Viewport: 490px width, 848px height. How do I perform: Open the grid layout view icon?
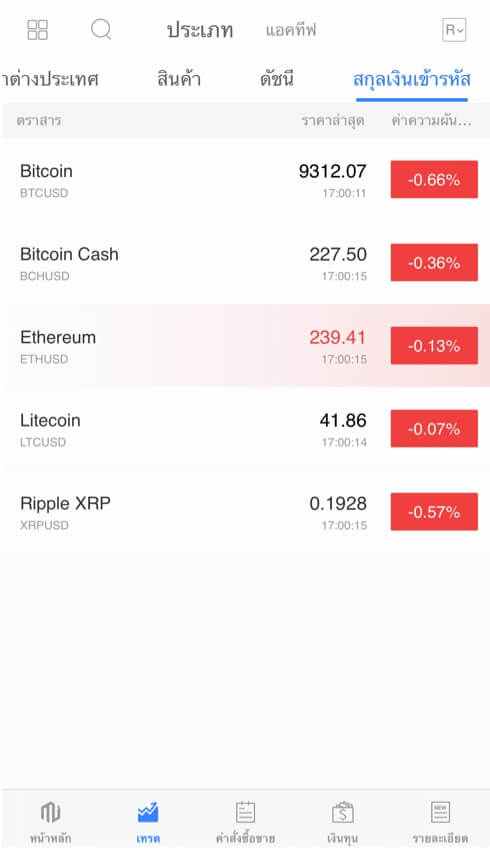38,30
